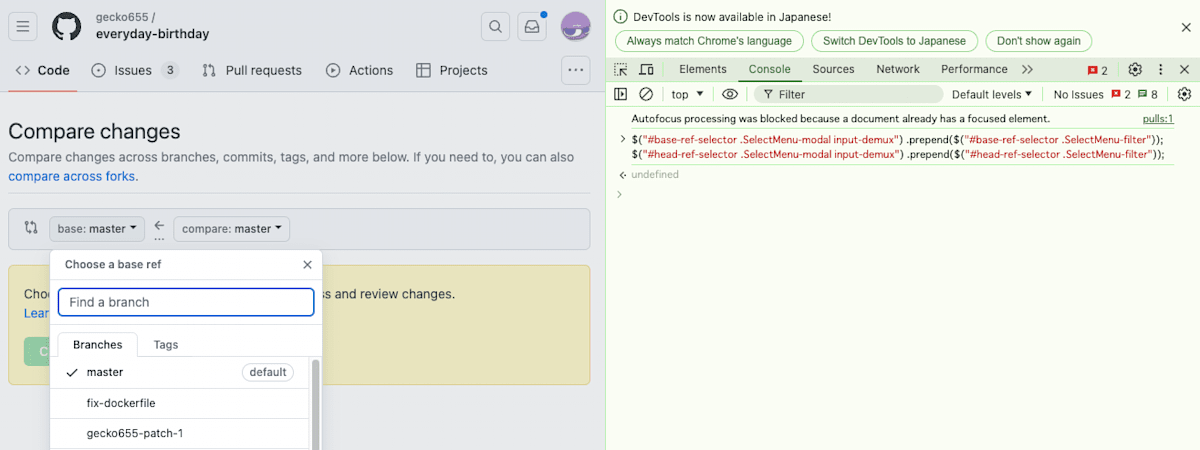Click the console Filter input field
This screenshot has width=1200, height=450.
pyautogui.click(x=847, y=94)
